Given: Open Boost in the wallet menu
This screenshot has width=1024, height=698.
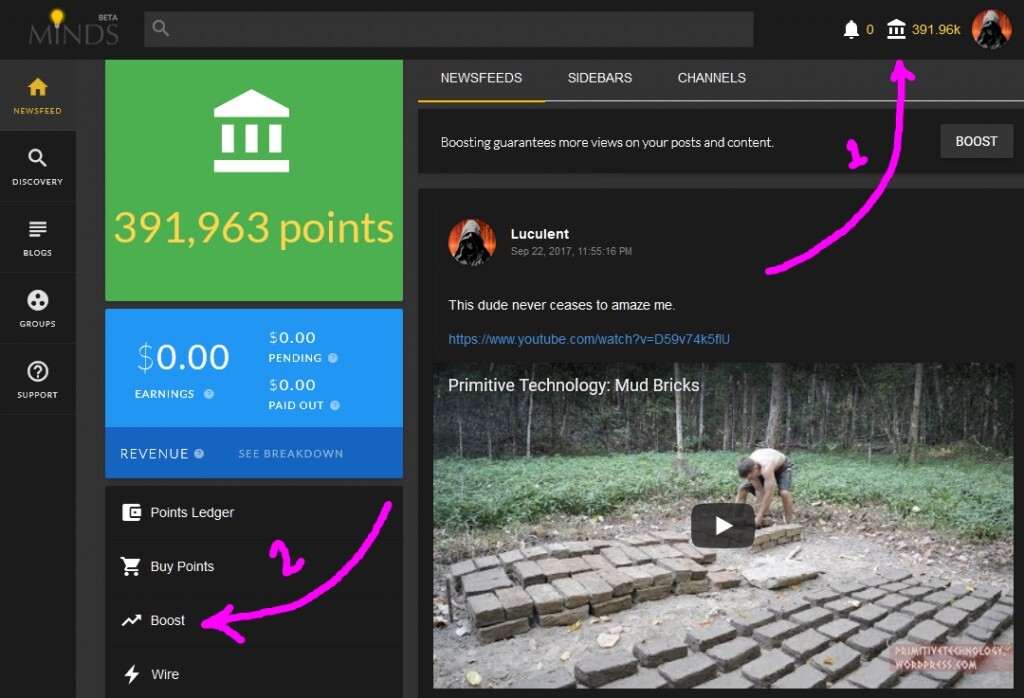Looking at the screenshot, I should pos(167,620).
